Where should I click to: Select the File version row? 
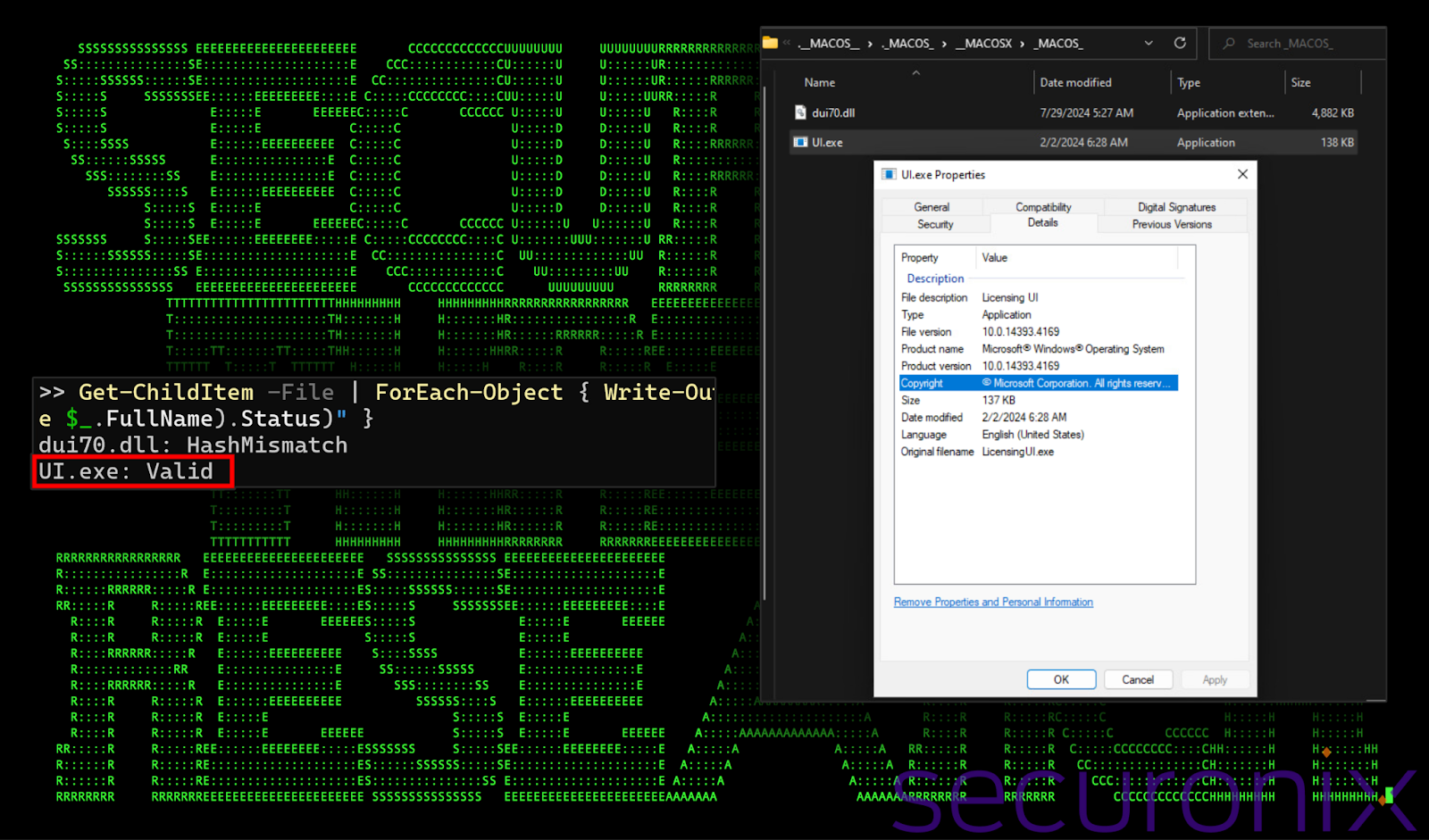tap(1039, 332)
